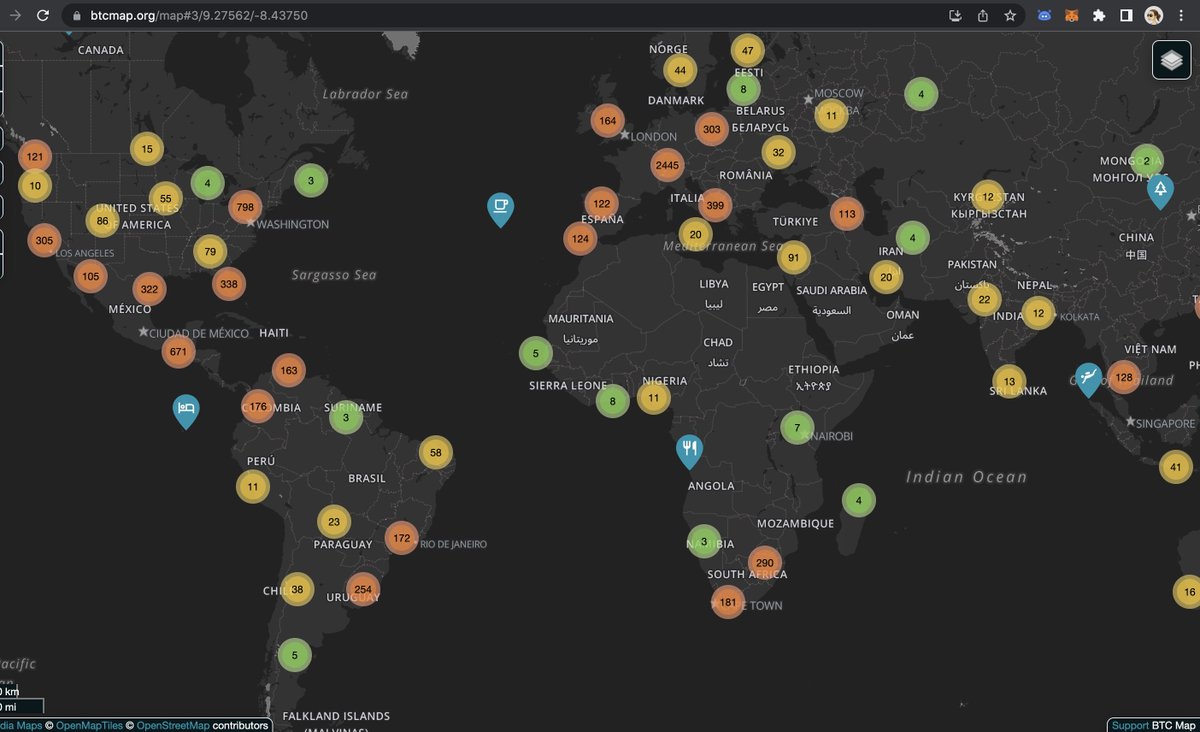1200x732 pixels.
Task: Click the 181 cluster near Cape Town
Action: (728, 602)
